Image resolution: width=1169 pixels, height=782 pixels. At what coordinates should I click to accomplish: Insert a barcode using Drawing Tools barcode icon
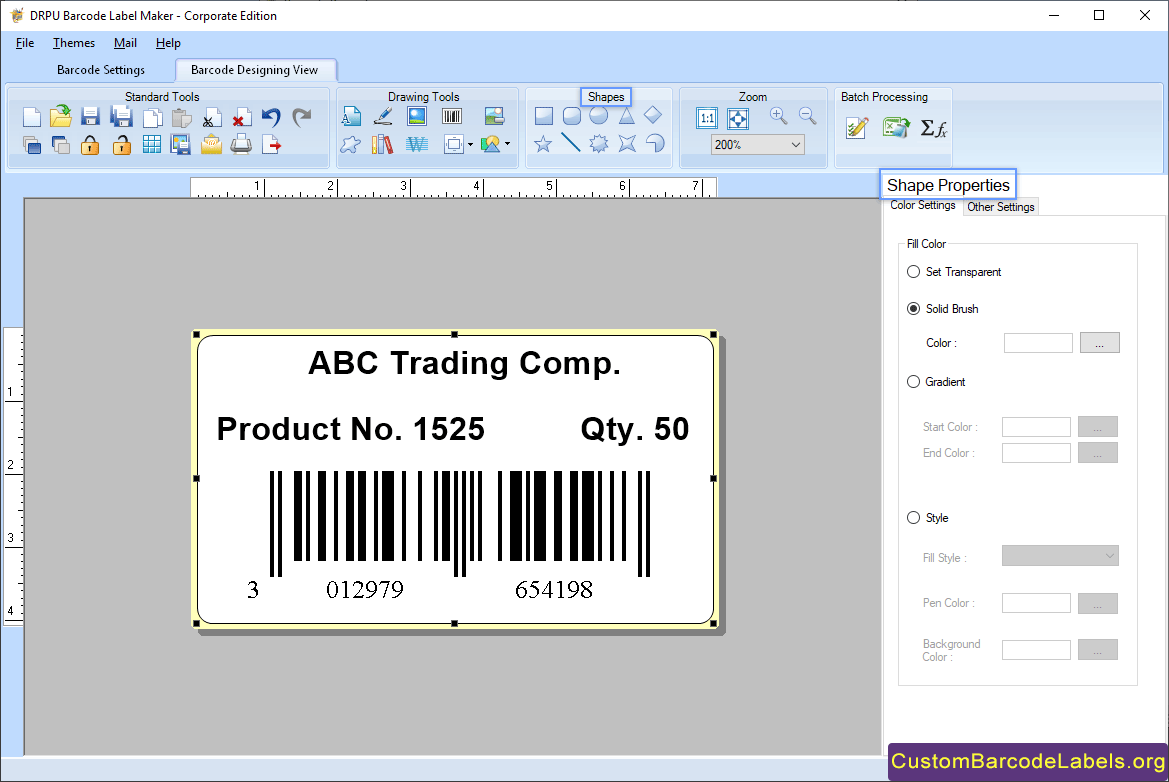coord(452,116)
